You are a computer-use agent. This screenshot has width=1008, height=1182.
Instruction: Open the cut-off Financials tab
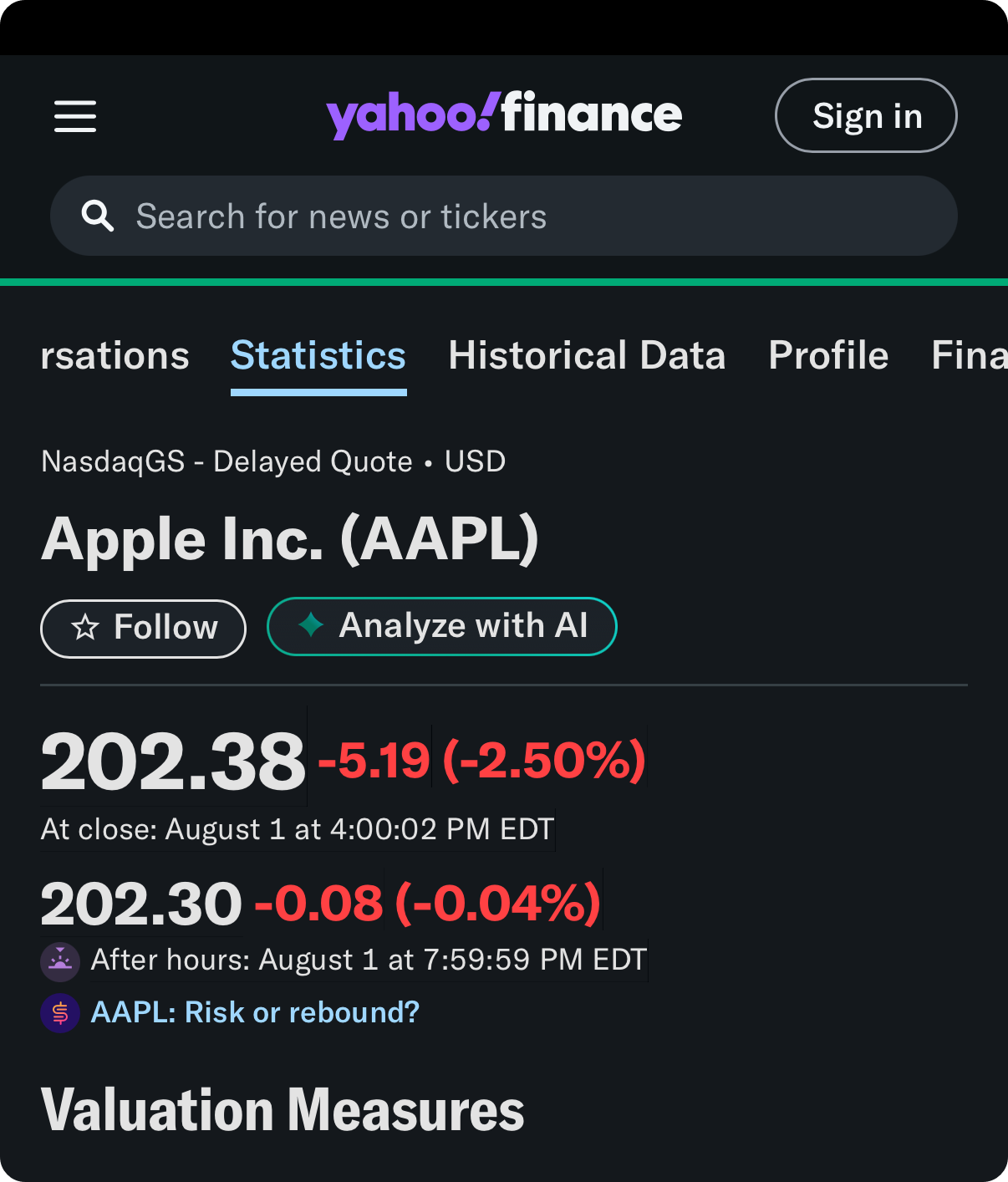pyautogui.click(x=970, y=355)
